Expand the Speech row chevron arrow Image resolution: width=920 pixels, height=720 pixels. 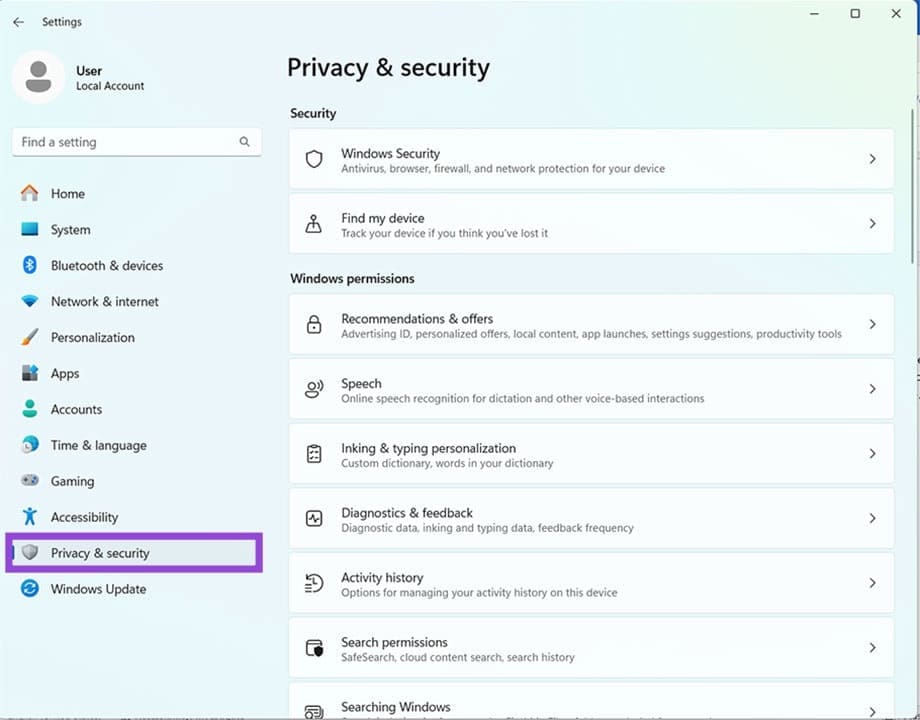pos(872,390)
